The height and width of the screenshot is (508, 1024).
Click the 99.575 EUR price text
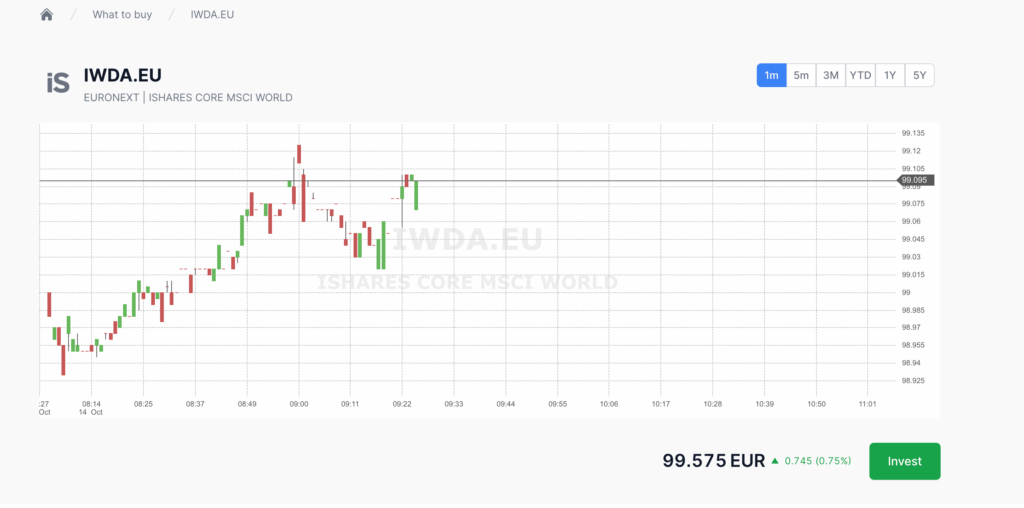pyautogui.click(x=713, y=461)
